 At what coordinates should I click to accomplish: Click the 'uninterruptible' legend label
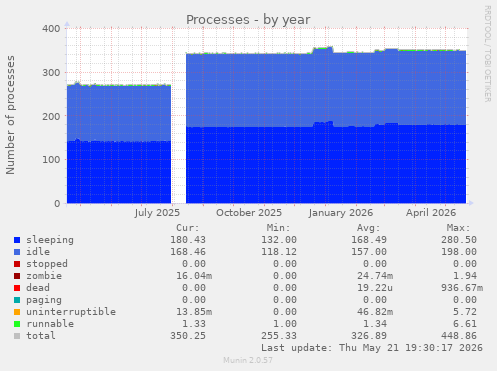tap(71, 312)
